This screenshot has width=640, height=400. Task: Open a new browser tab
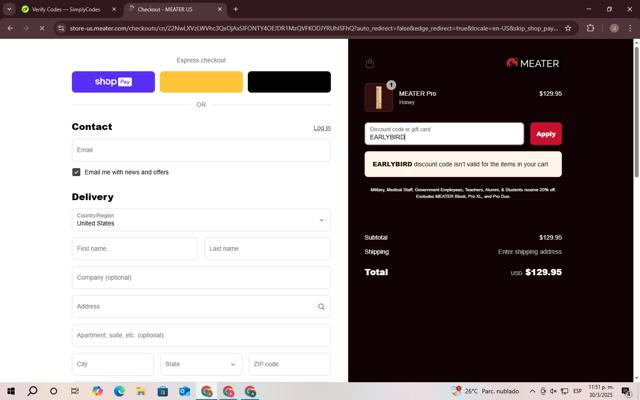pos(236,9)
